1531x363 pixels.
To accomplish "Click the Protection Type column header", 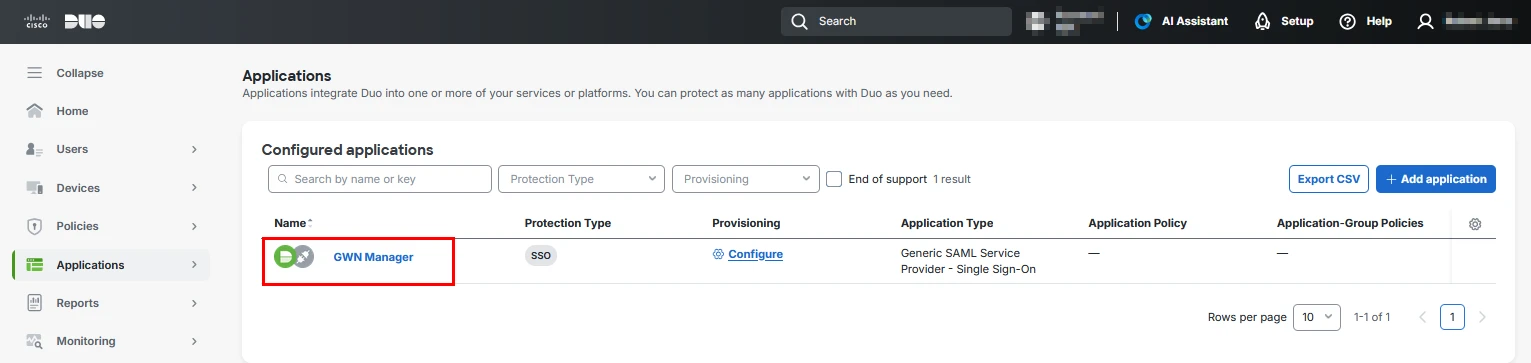I will 568,223.
